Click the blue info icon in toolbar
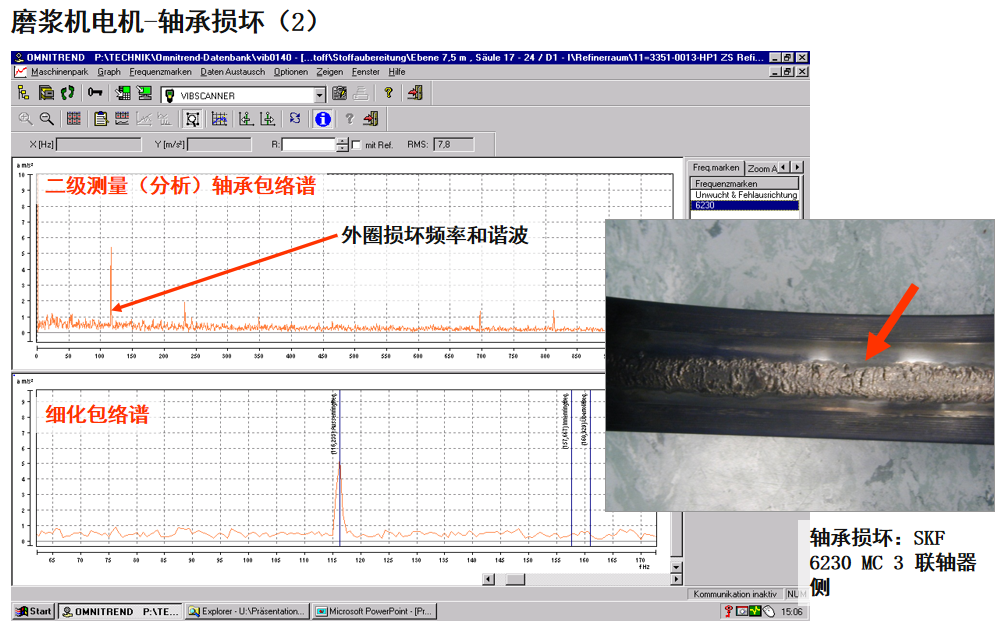The height and width of the screenshot is (627, 1003). tap(323, 119)
